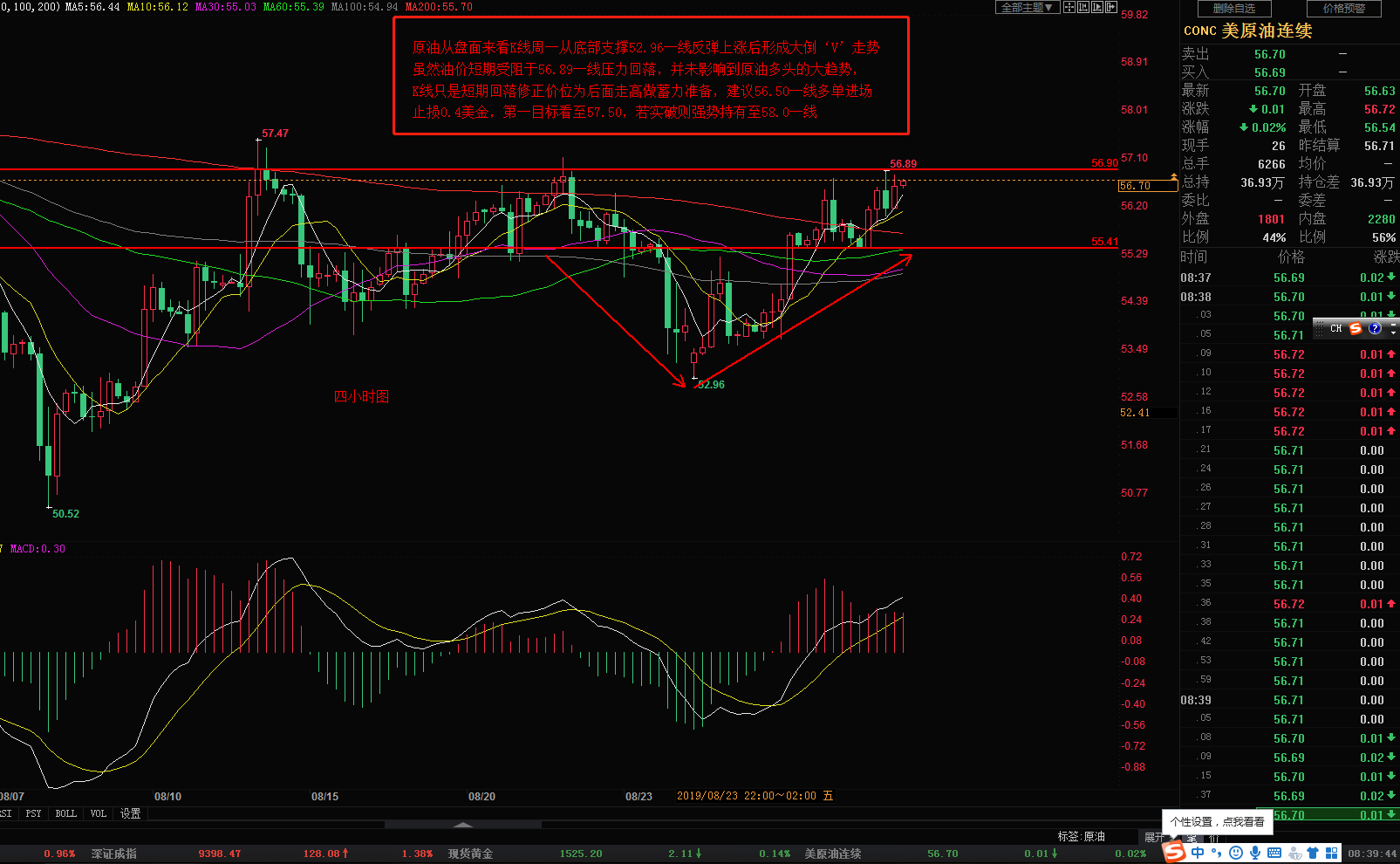The width and height of the screenshot is (1400, 864).
Task: Select the PSY indicator tab
Action: coord(33,813)
